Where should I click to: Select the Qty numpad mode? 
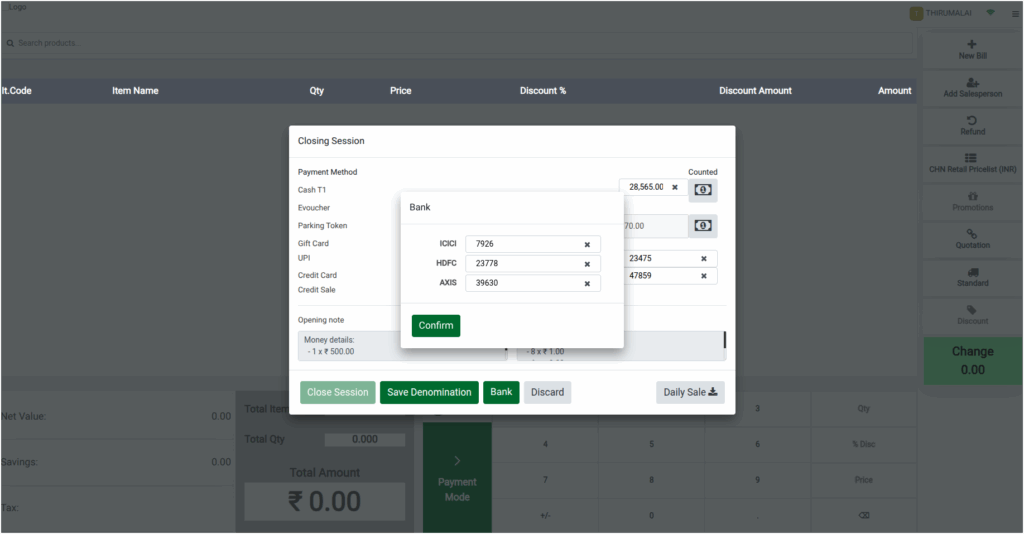[863, 409]
